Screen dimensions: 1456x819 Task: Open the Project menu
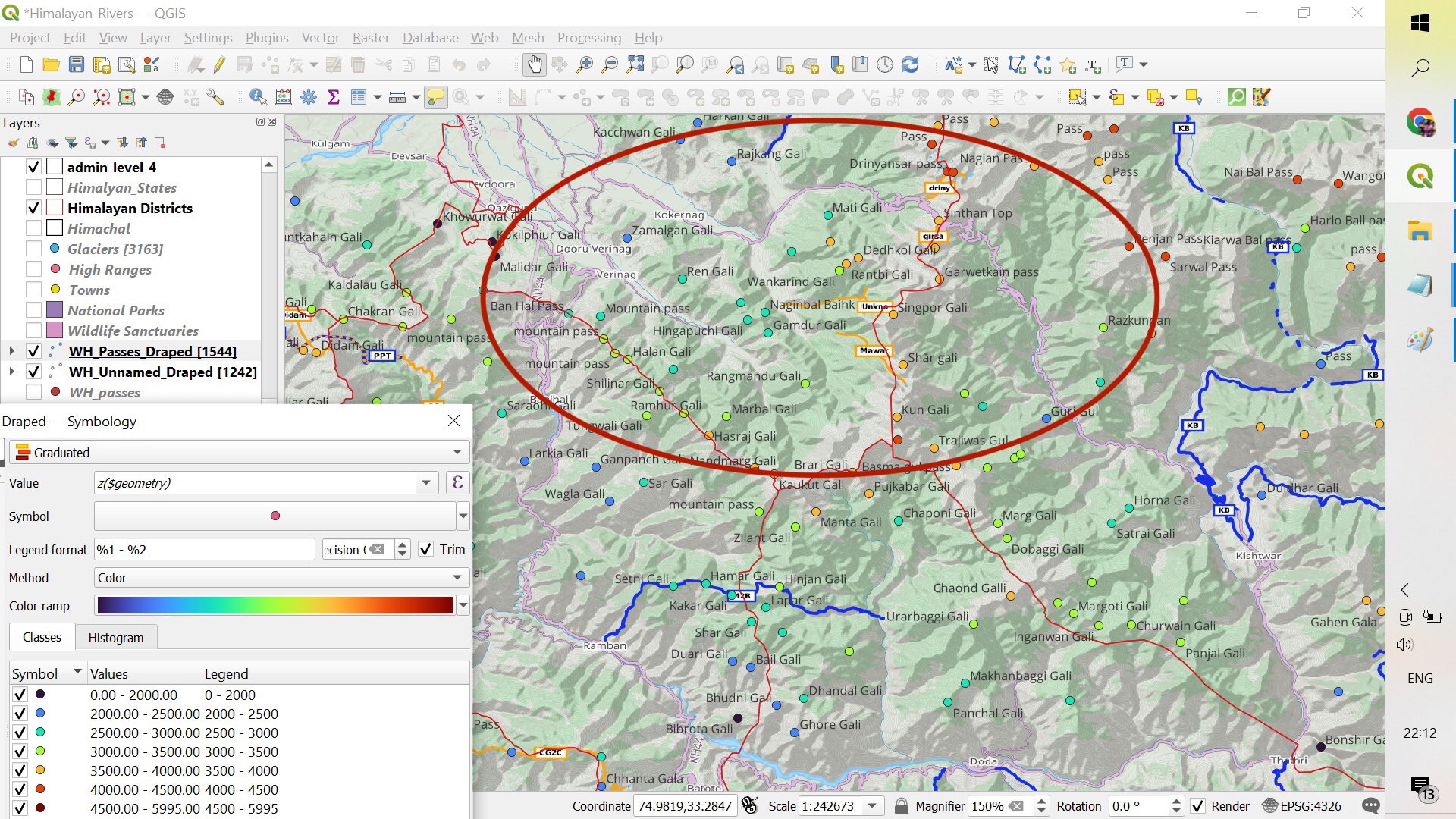click(30, 38)
